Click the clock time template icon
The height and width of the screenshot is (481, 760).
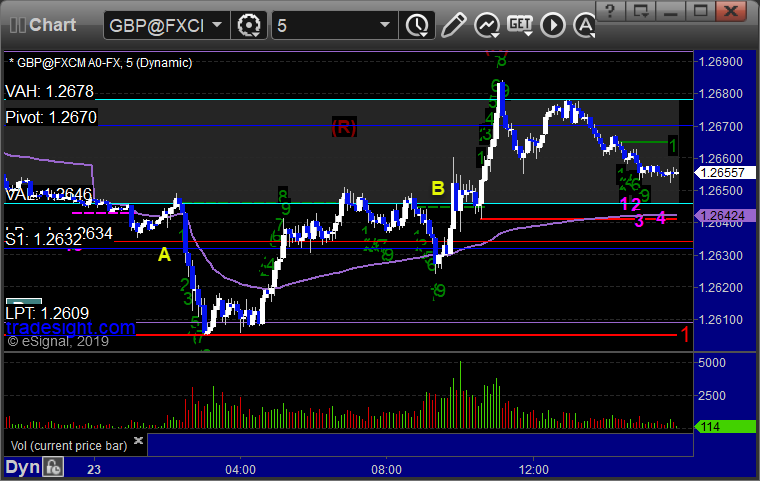416,25
